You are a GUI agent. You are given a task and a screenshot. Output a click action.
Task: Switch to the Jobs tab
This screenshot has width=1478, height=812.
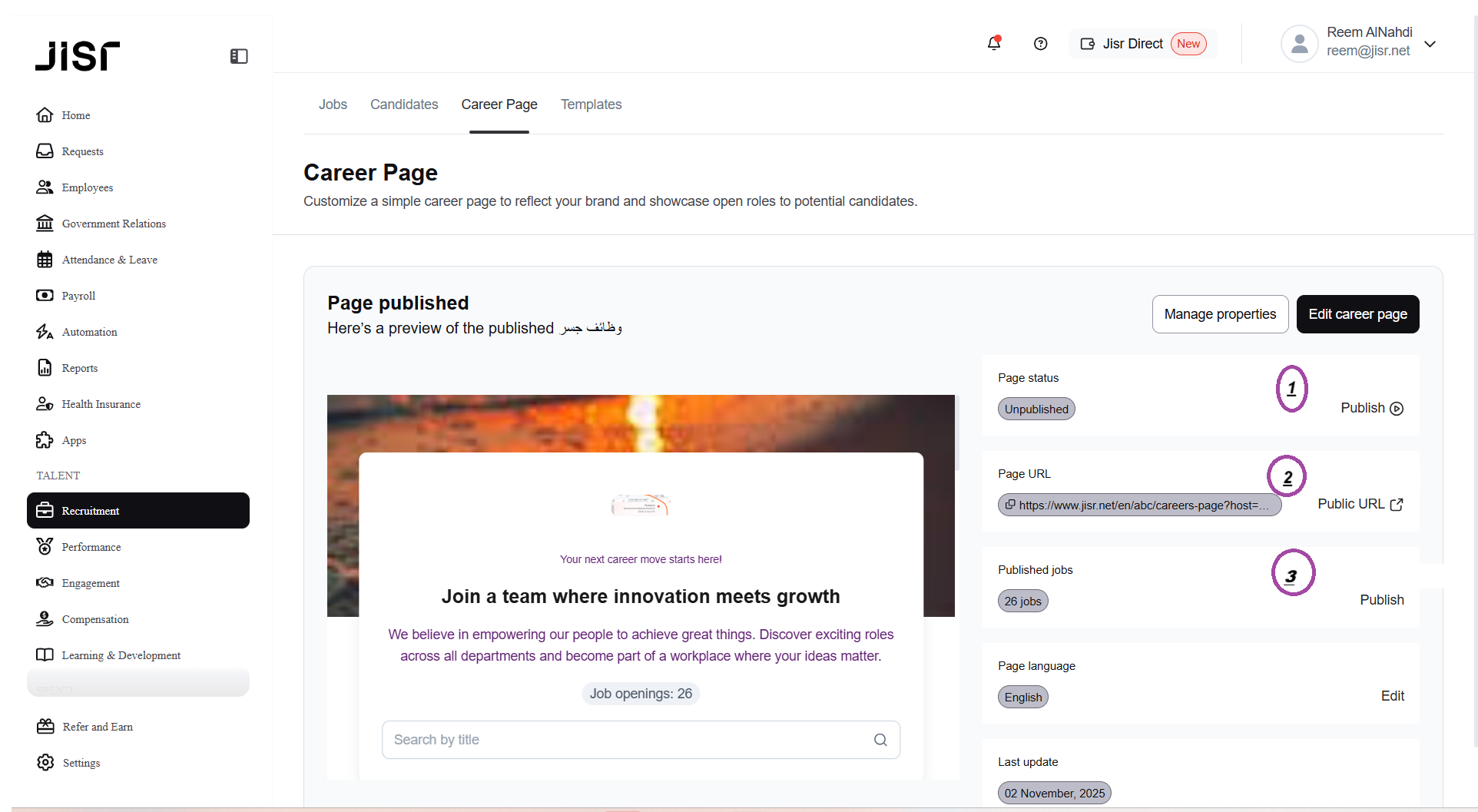click(x=333, y=104)
